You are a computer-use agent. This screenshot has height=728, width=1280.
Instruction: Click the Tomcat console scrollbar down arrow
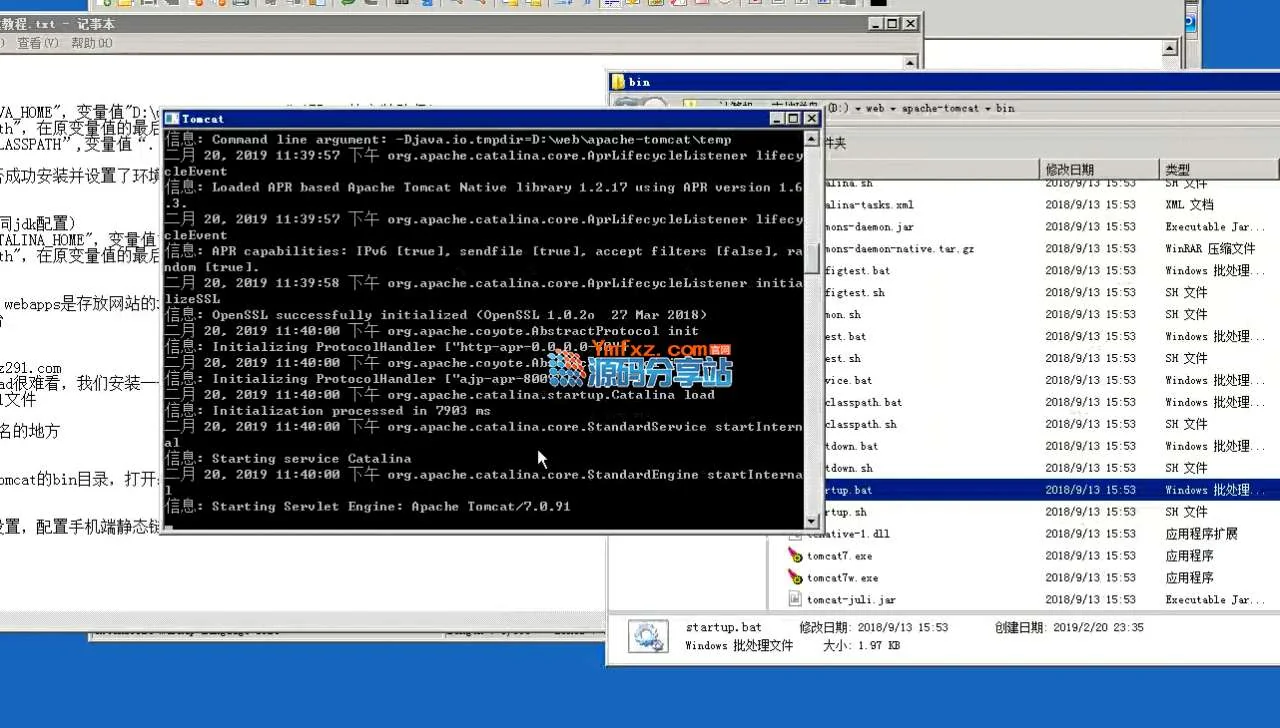(x=811, y=519)
